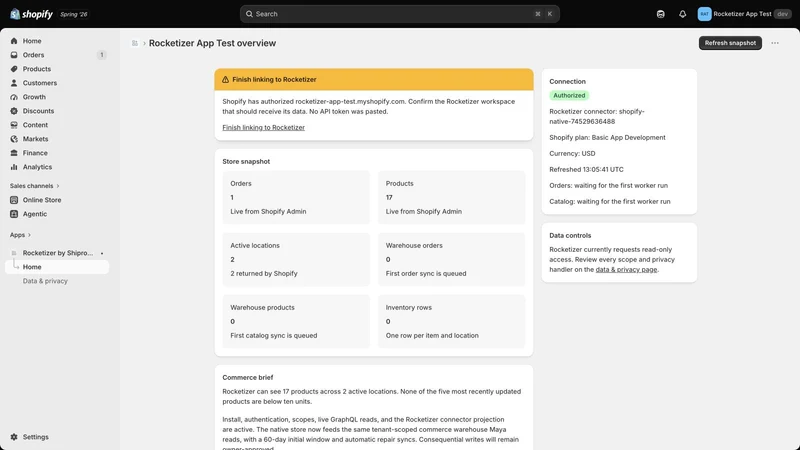The image size is (800, 450).
Task: Open Finance in the sidebar
Action: point(57,153)
